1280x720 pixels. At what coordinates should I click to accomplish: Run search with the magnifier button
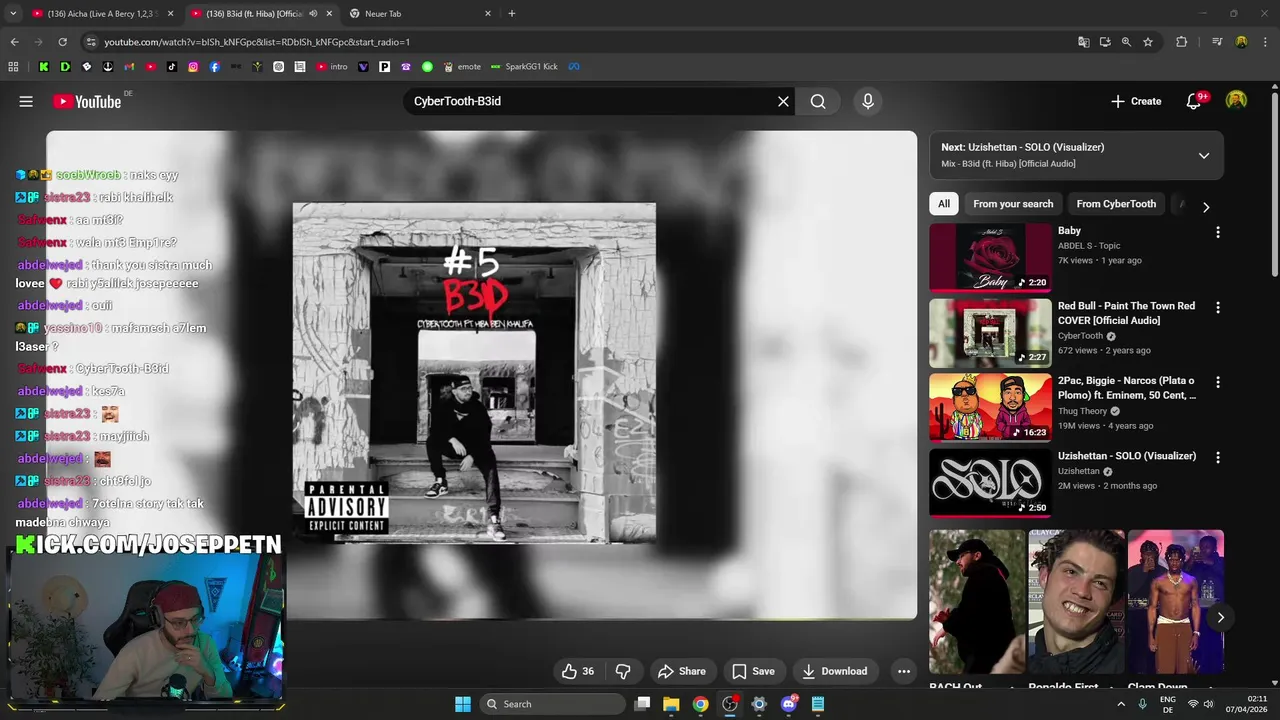click(818, 101)
